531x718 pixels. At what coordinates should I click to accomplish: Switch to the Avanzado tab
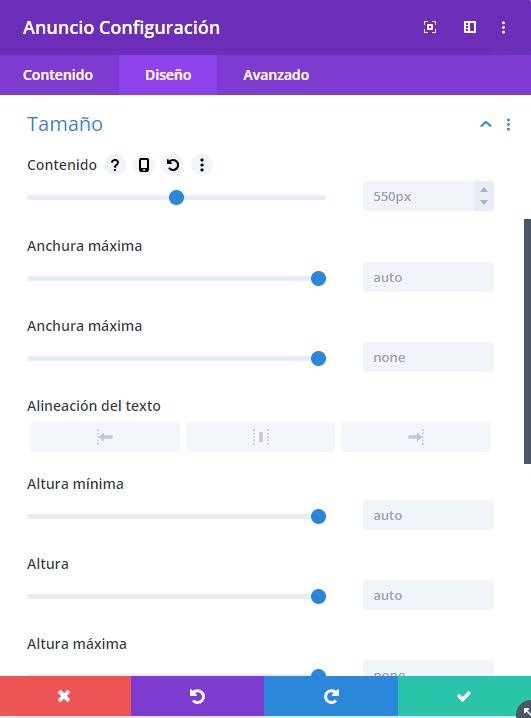click(276, 75)
